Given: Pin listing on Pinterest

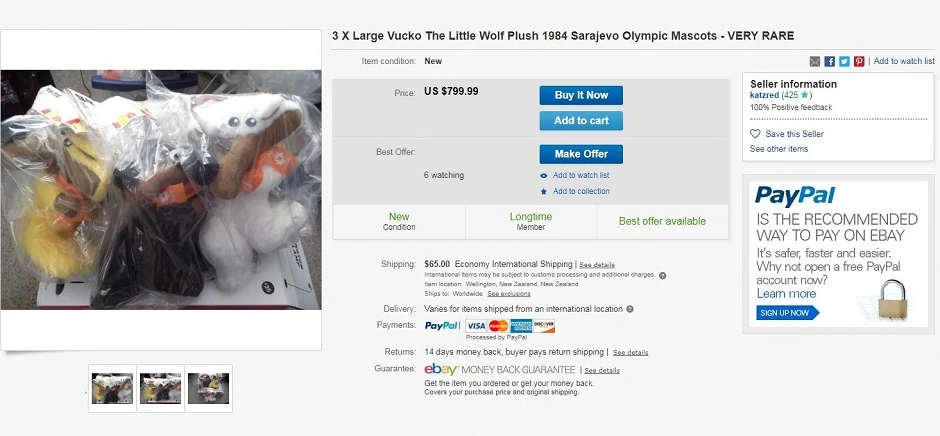Looking at the screenshot, I should coord(859,62).
